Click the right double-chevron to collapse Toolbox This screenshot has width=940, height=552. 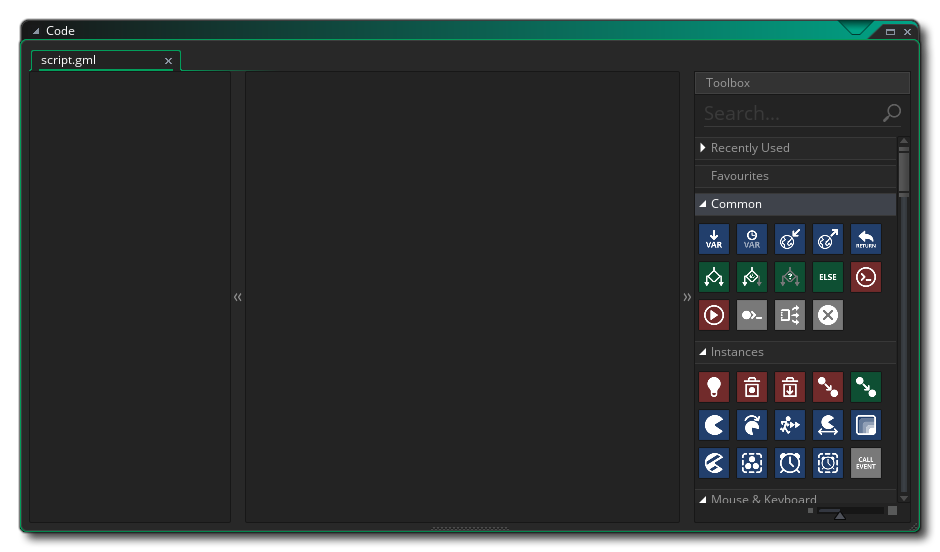point(687,297)
